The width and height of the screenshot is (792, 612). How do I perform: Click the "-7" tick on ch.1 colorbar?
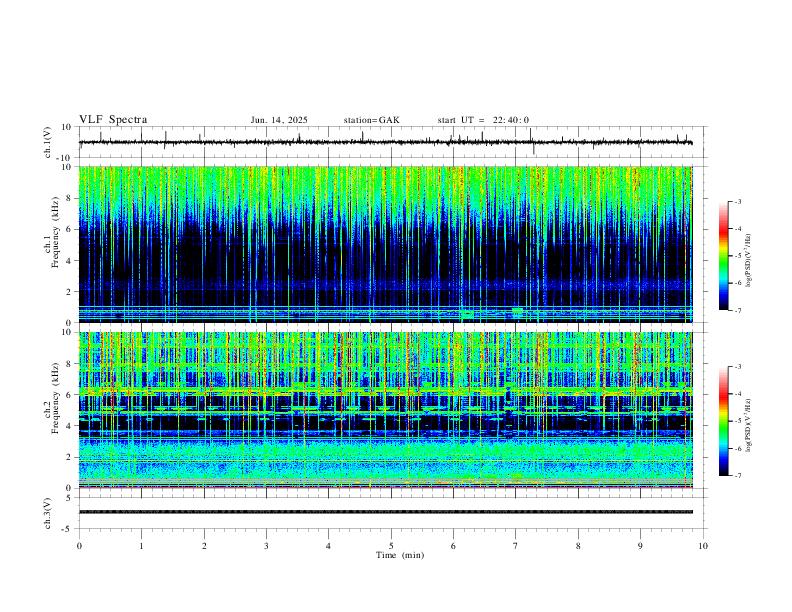click(737, 310)
